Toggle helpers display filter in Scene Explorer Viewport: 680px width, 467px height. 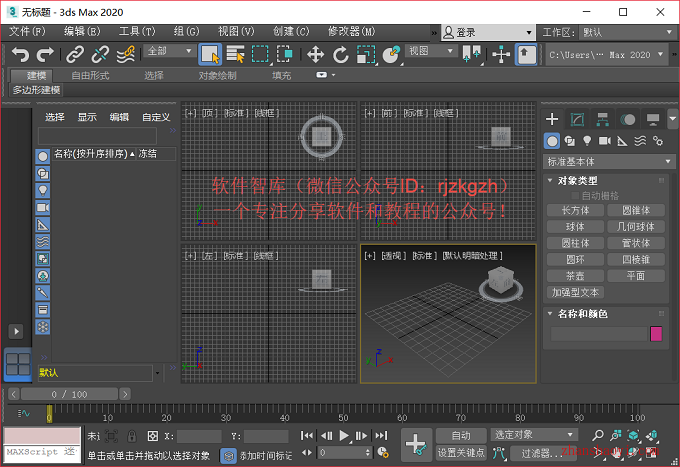point(42,225)
